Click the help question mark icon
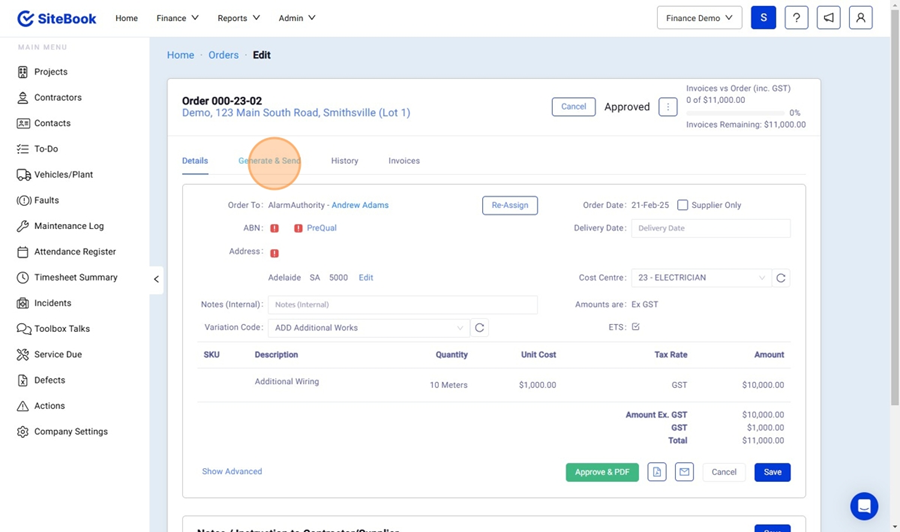 796,18
